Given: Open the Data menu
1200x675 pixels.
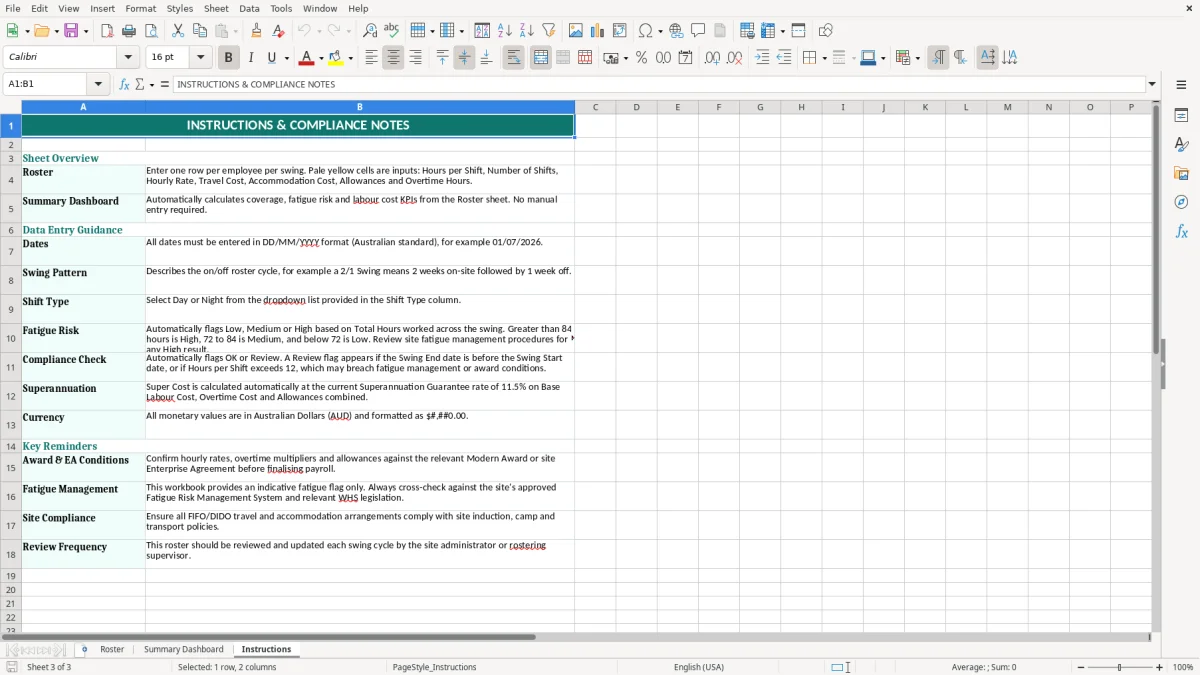Looking at the screenshot, I should [249, 8].
